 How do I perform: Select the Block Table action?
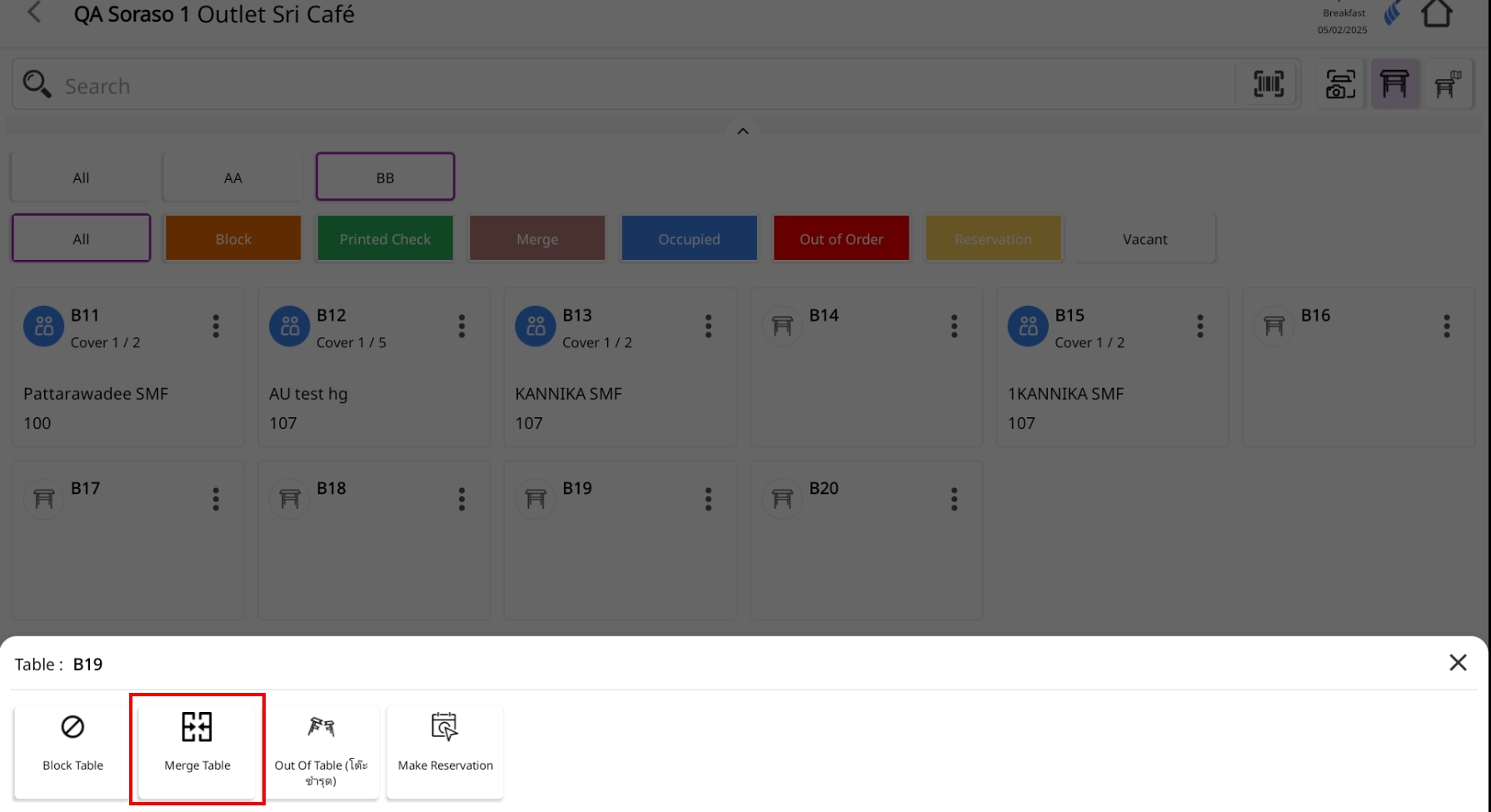pos(73,748)
